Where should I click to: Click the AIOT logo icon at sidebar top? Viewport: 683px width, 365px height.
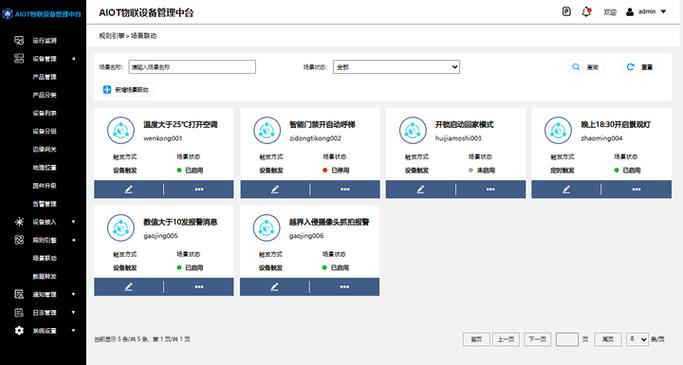[x=7, y=14]
